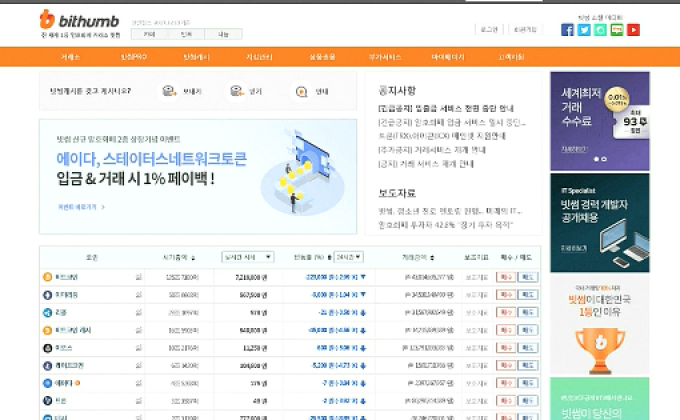Image resolution: width=680 pixels, height=420 pixels.
Task: Click the 보내기 send cash icon
Action: [169, 91]
